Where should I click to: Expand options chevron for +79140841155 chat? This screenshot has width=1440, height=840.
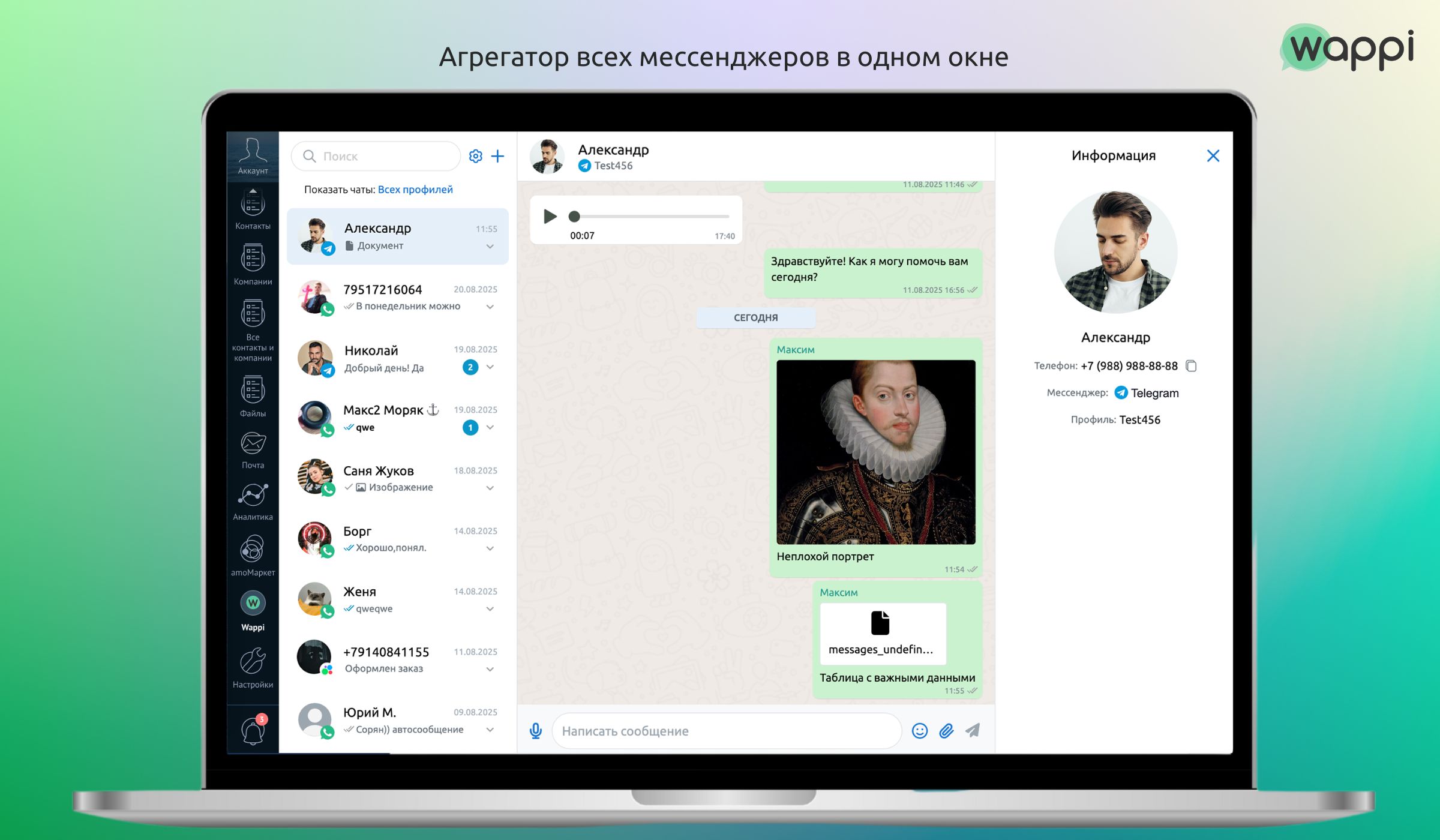(490, 670)
